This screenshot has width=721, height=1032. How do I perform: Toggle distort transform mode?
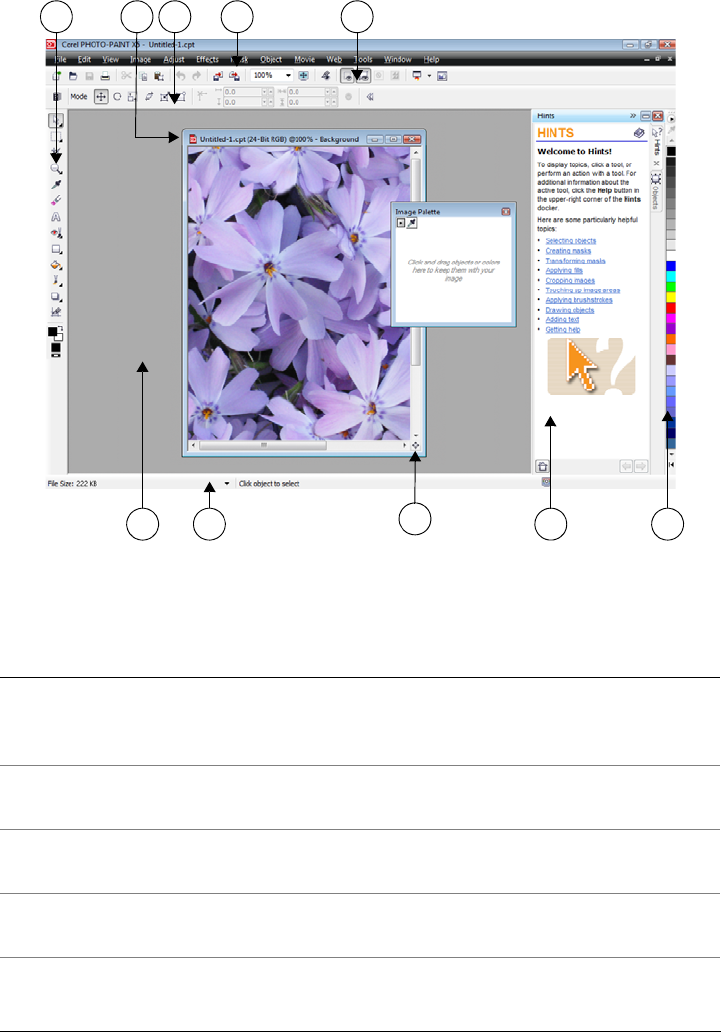(165, 97)
